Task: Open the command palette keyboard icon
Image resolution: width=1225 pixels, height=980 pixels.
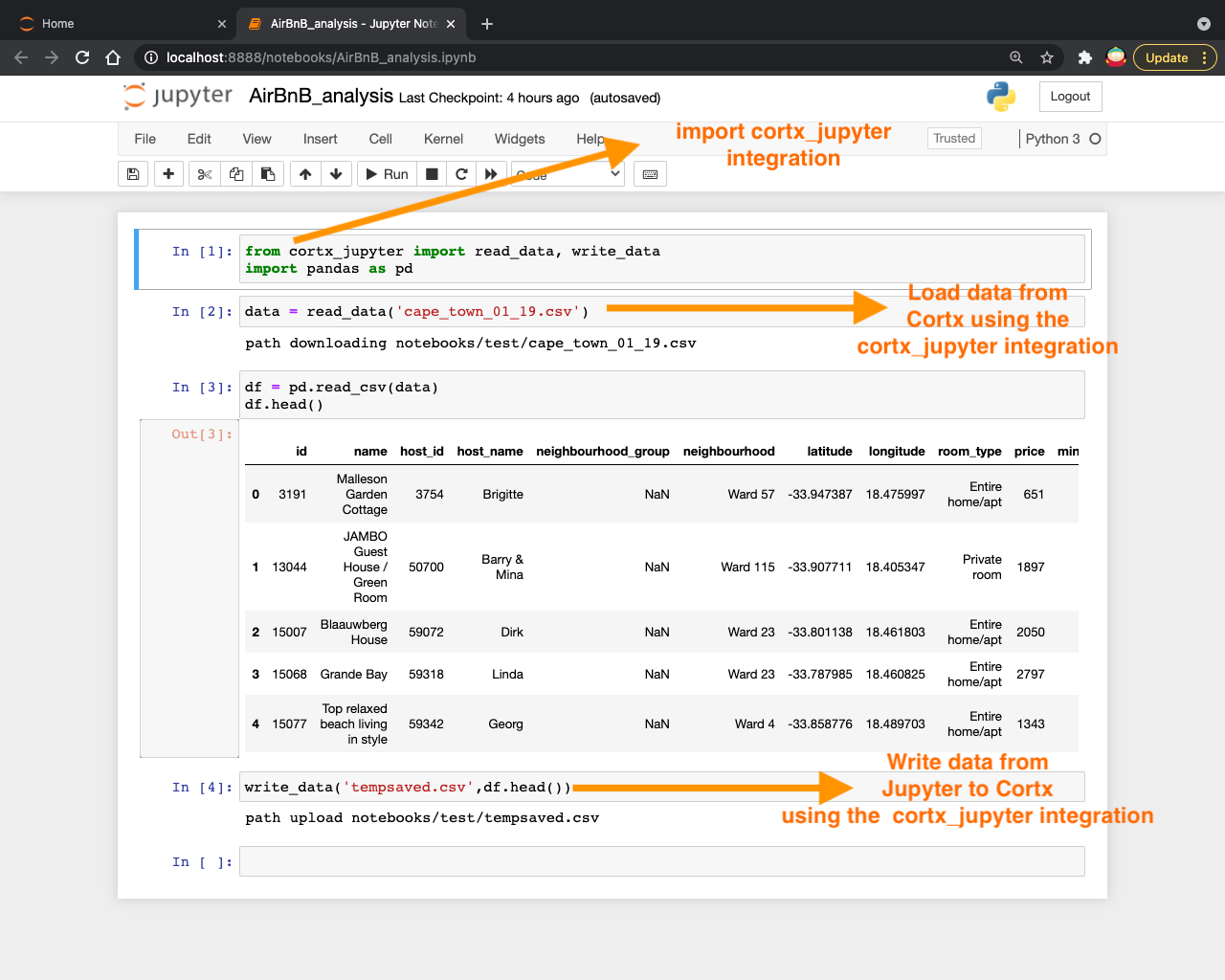Action: tap(651, 174)
